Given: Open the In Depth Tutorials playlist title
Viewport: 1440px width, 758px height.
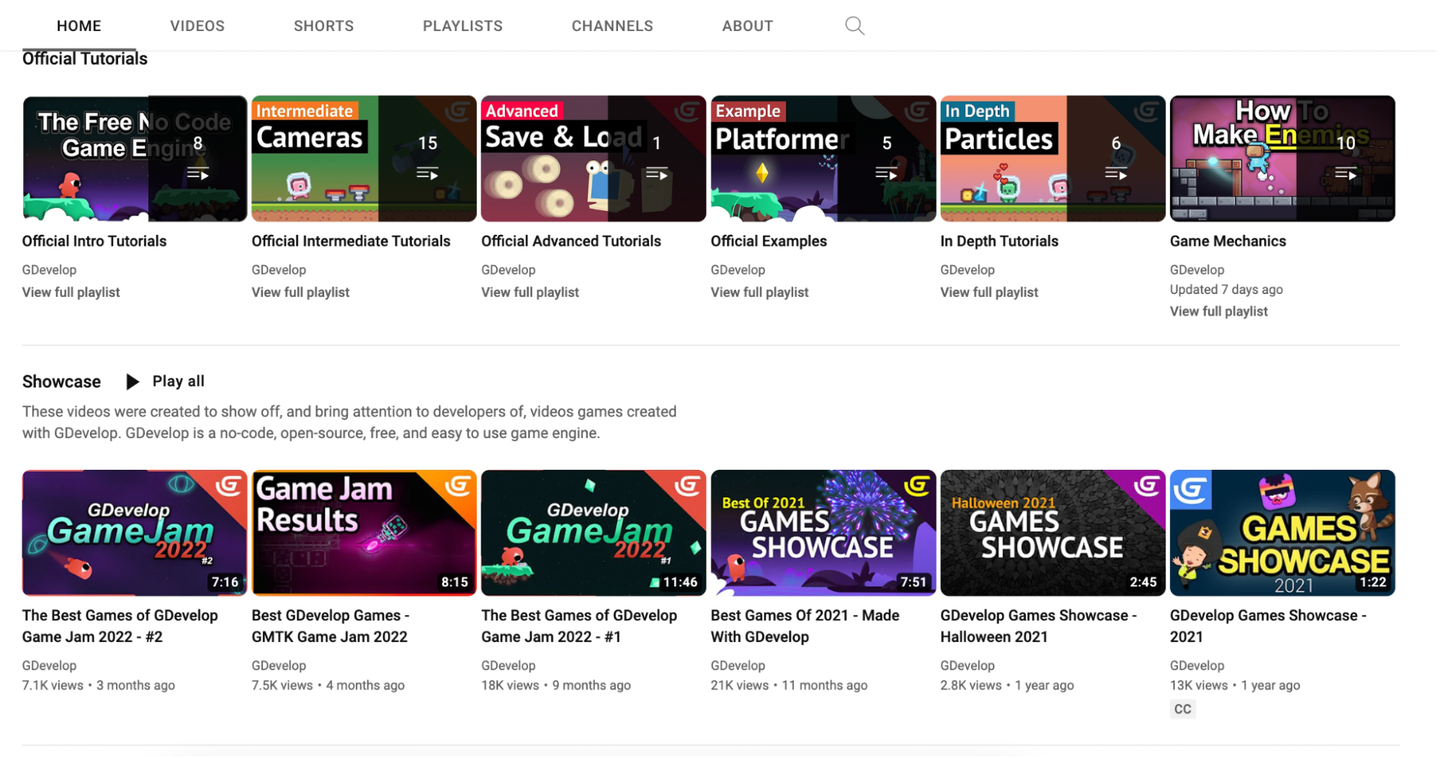Looking at the screenshot, I should click(999, 241).
